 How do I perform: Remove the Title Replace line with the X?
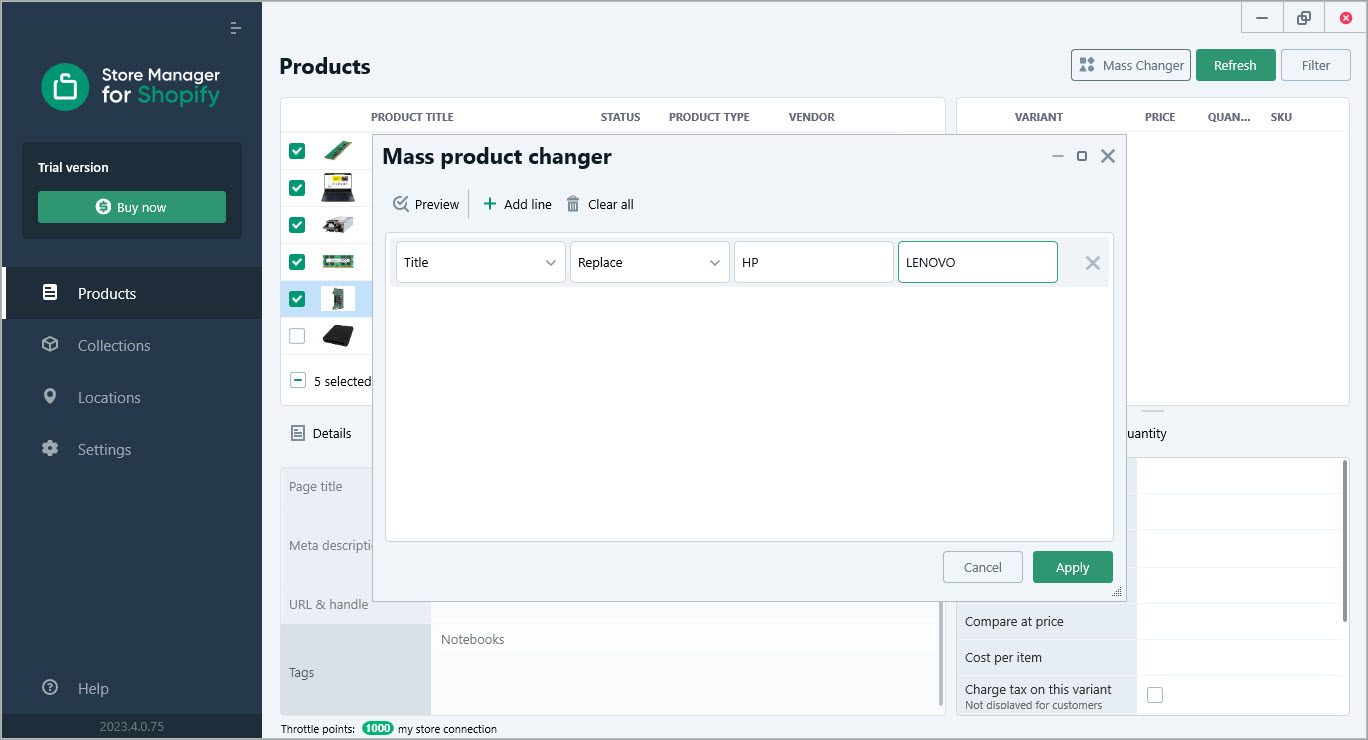[1093, 263]
